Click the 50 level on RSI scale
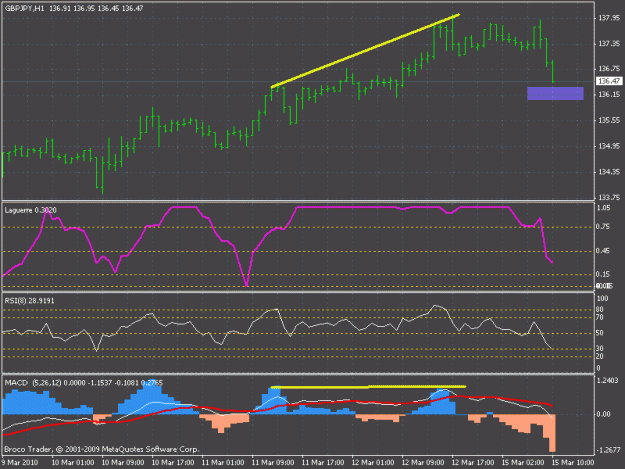The image size is (625, 469). [600, 333]
